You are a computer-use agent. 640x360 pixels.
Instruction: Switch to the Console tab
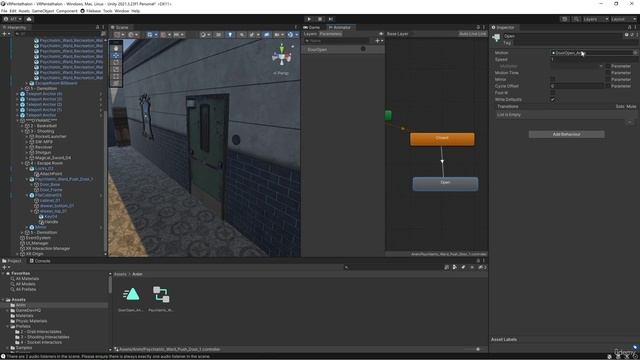click(x=40, y=261)
